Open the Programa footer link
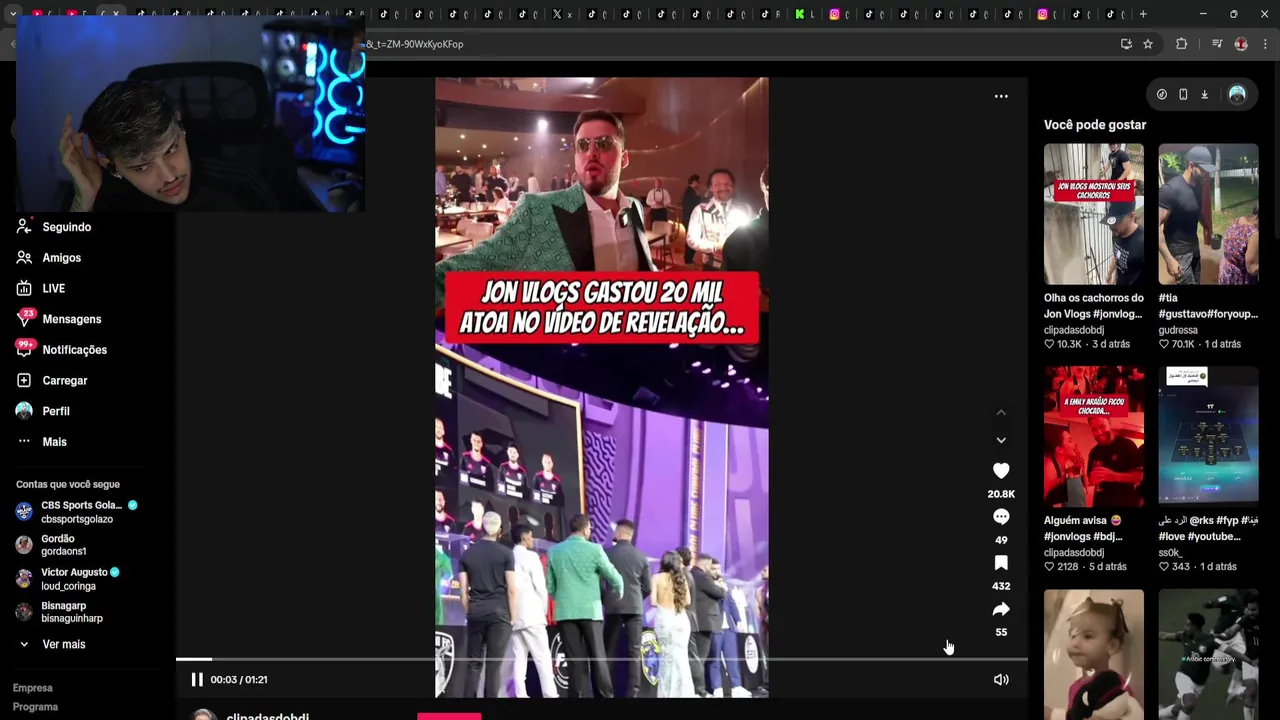This screenshot has width=1280, height=720. 35,707
